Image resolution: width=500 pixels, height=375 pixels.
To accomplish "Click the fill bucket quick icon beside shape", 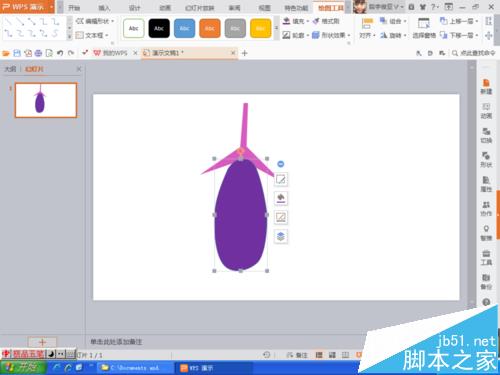I will [281, 198].
